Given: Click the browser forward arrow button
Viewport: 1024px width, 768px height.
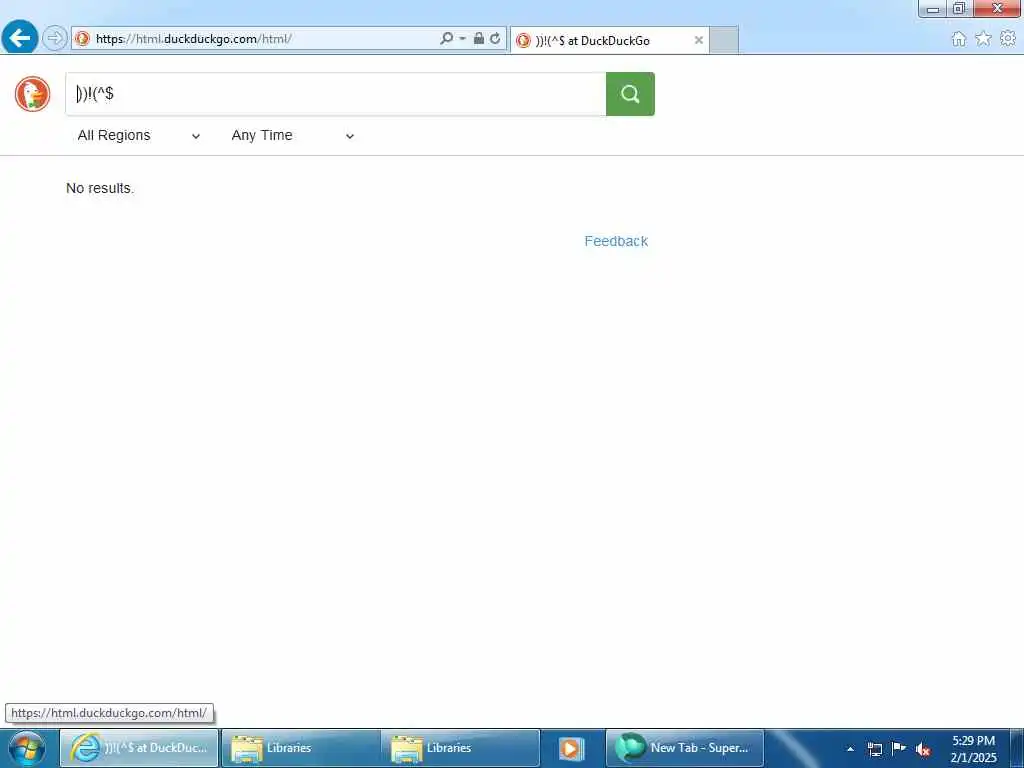Looking at the screenshot, I should tap(55, 38).
